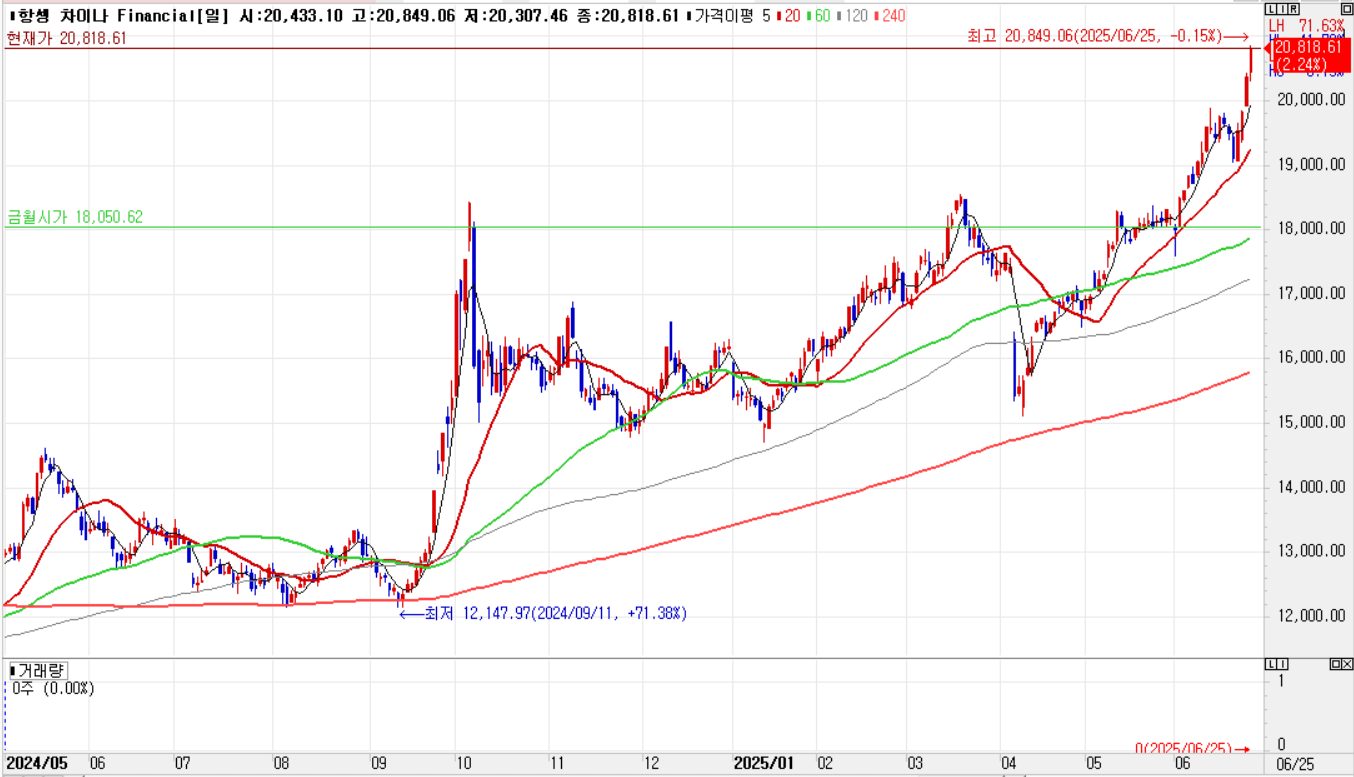Click the 거래량 volume indicator label
The height and width of the screenshot is (777, 1354).
pyautogui.click(x=38, y=670)
